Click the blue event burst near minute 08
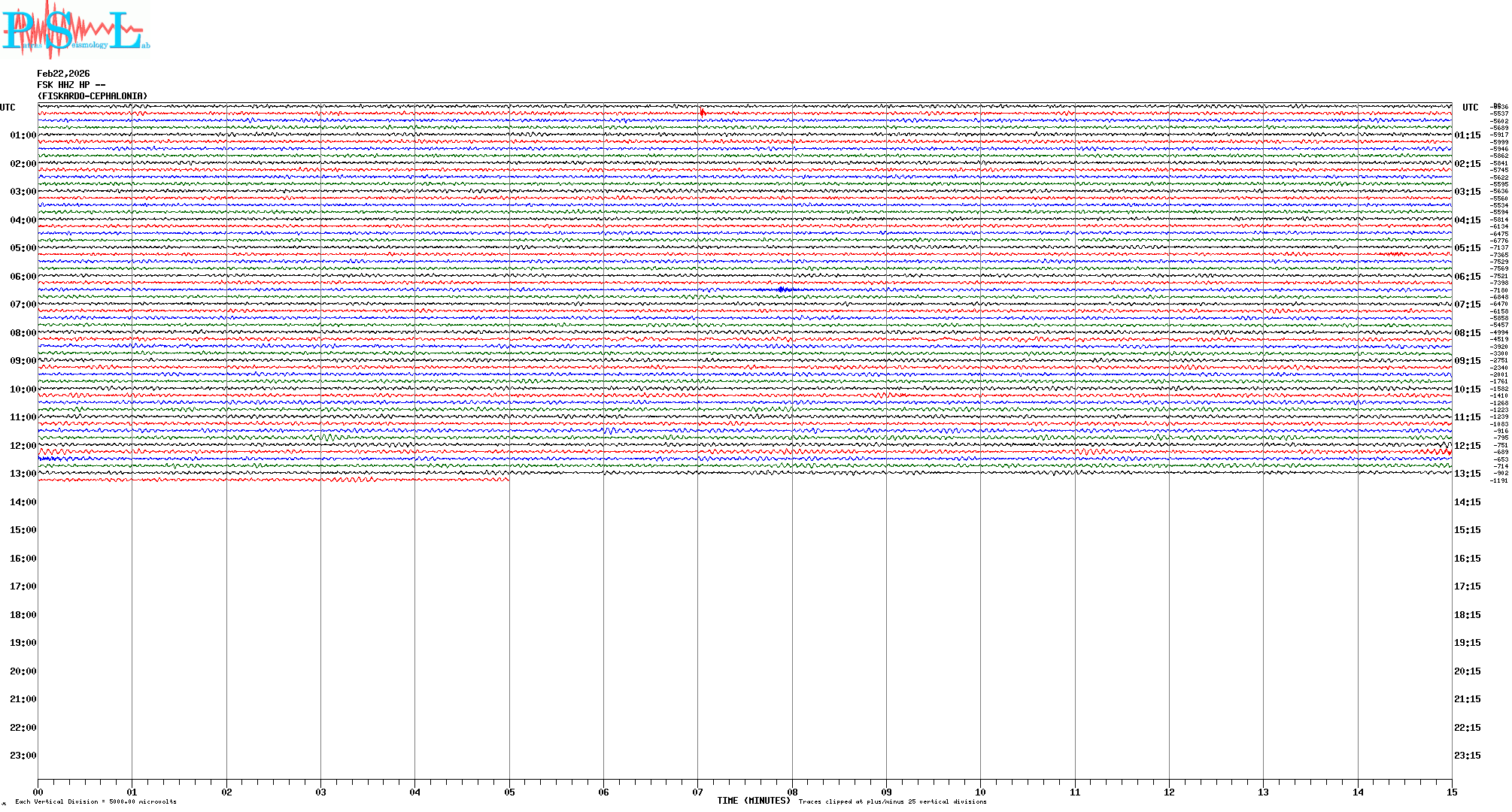1512x812 pixels. click(x=782, y=289)
